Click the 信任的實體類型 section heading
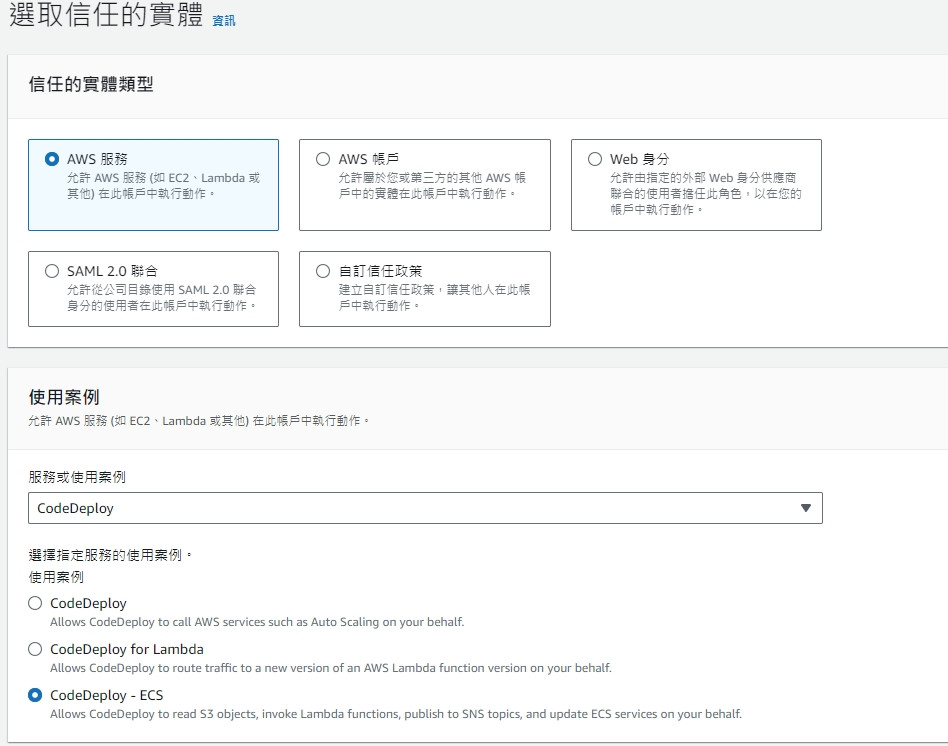This screenshot has width=948, height=746. pos(91,84)
